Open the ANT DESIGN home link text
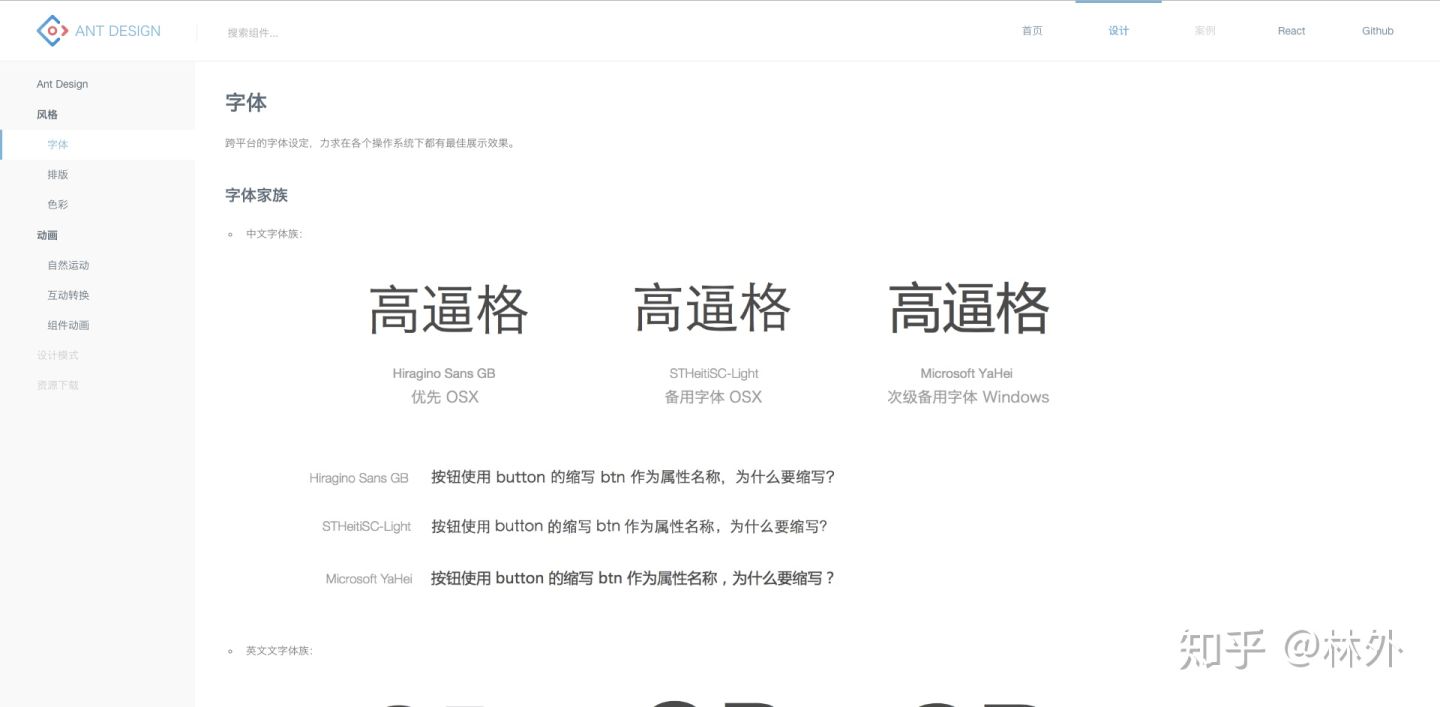Screen dimensions: 1440x707 pyautogui.click(x=118, y=31)
